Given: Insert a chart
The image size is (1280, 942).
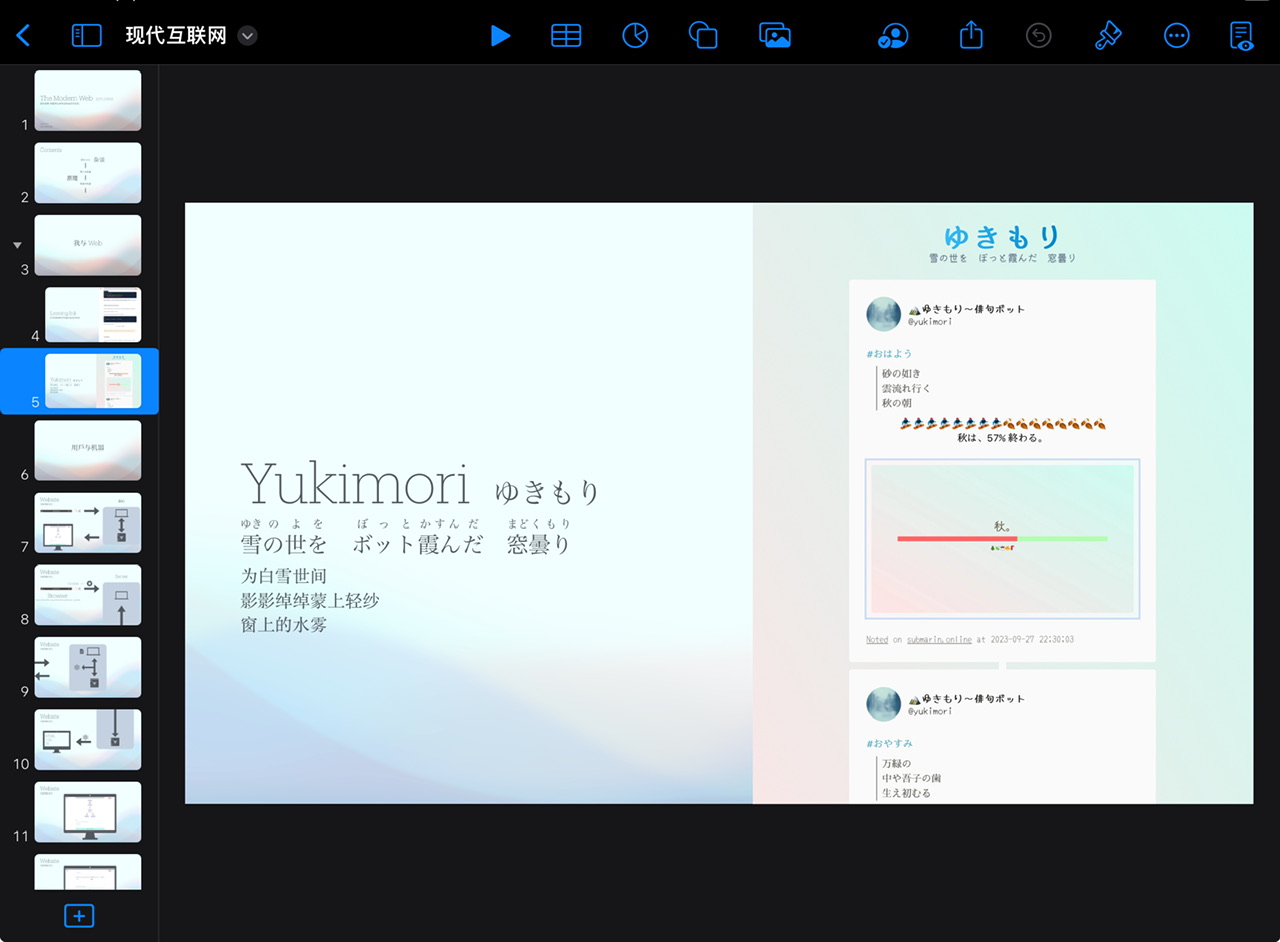Looking at the screenshot, I should tap(635, 36).
